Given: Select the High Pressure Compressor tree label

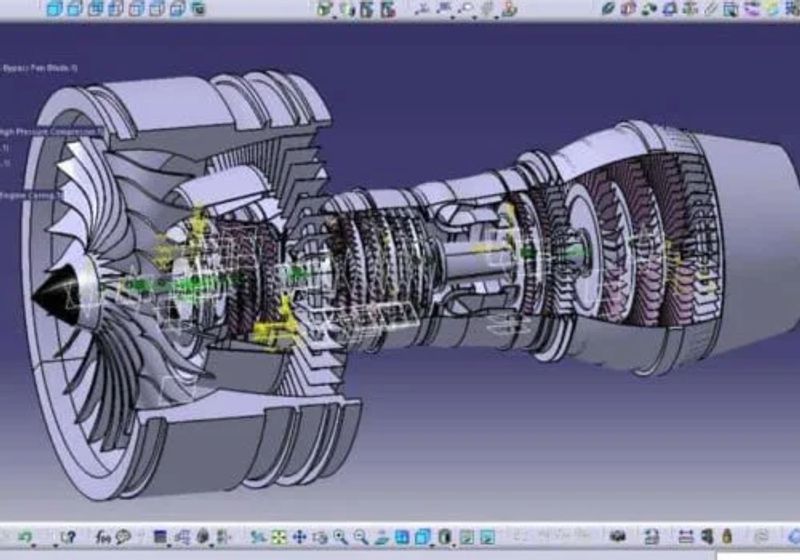Looking at the screenshot, I should [x=51, y=132].
